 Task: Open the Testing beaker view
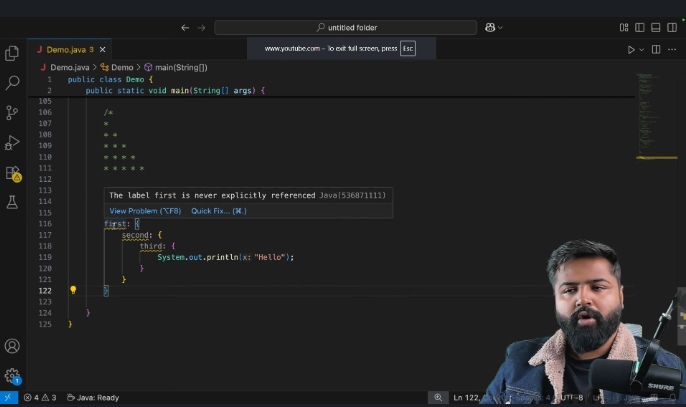tap(12, 202)
